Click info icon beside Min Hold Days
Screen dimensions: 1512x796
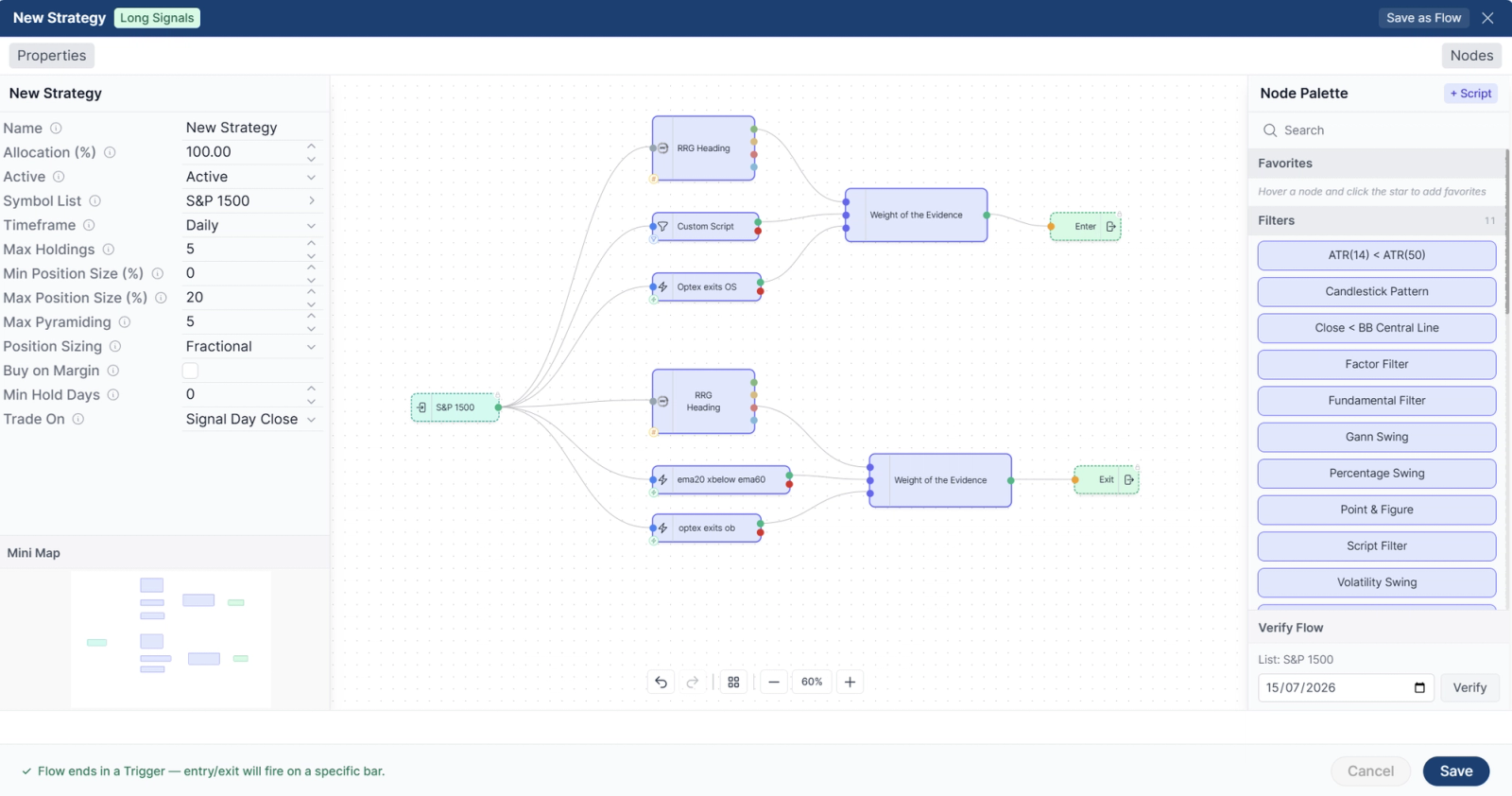click(112, 394)
